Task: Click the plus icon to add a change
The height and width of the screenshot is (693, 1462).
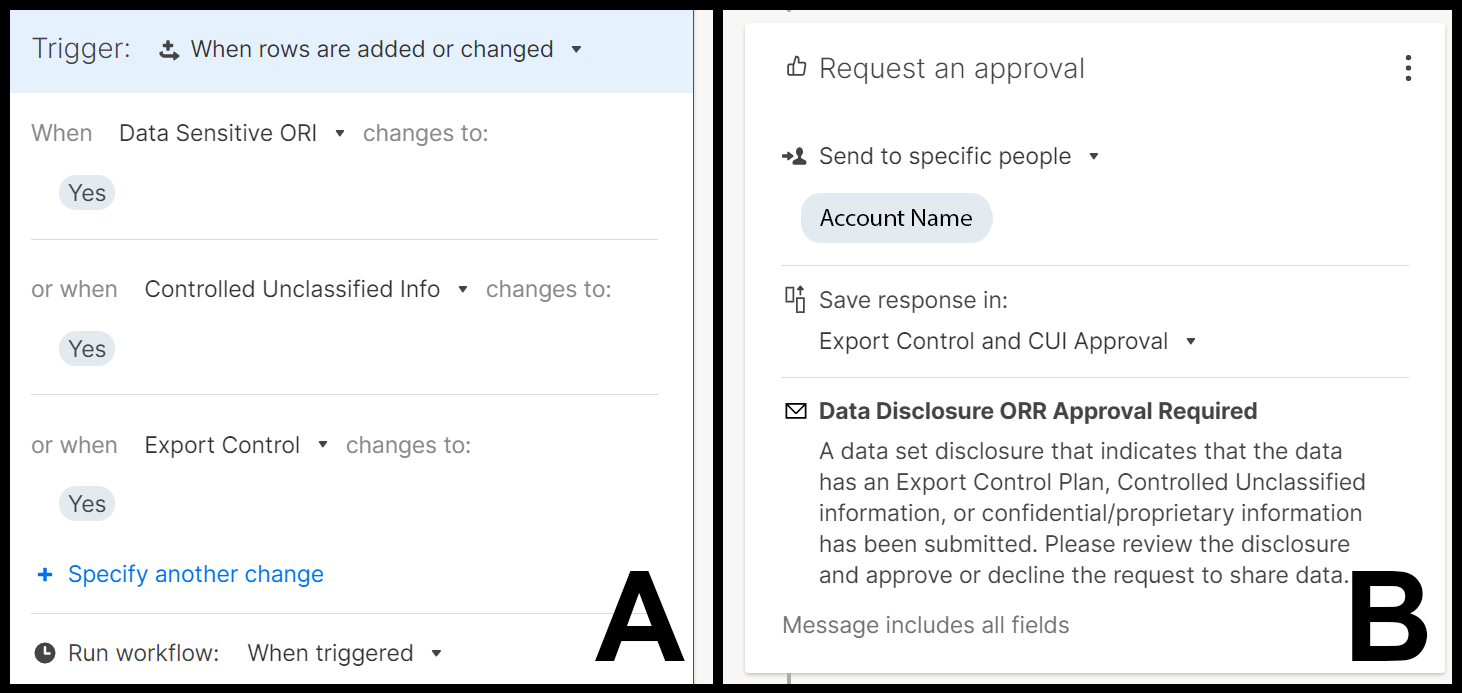Action: pos(44,574)
